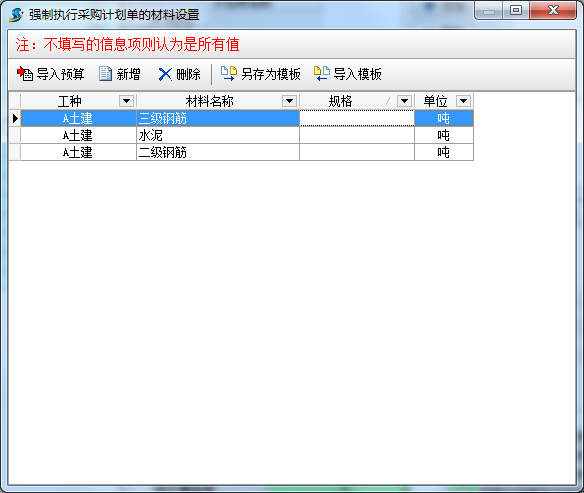Click the empty 规格 field of 三级钢筋
This screenshot has height=493, width=584.
(x=357, y=118)
